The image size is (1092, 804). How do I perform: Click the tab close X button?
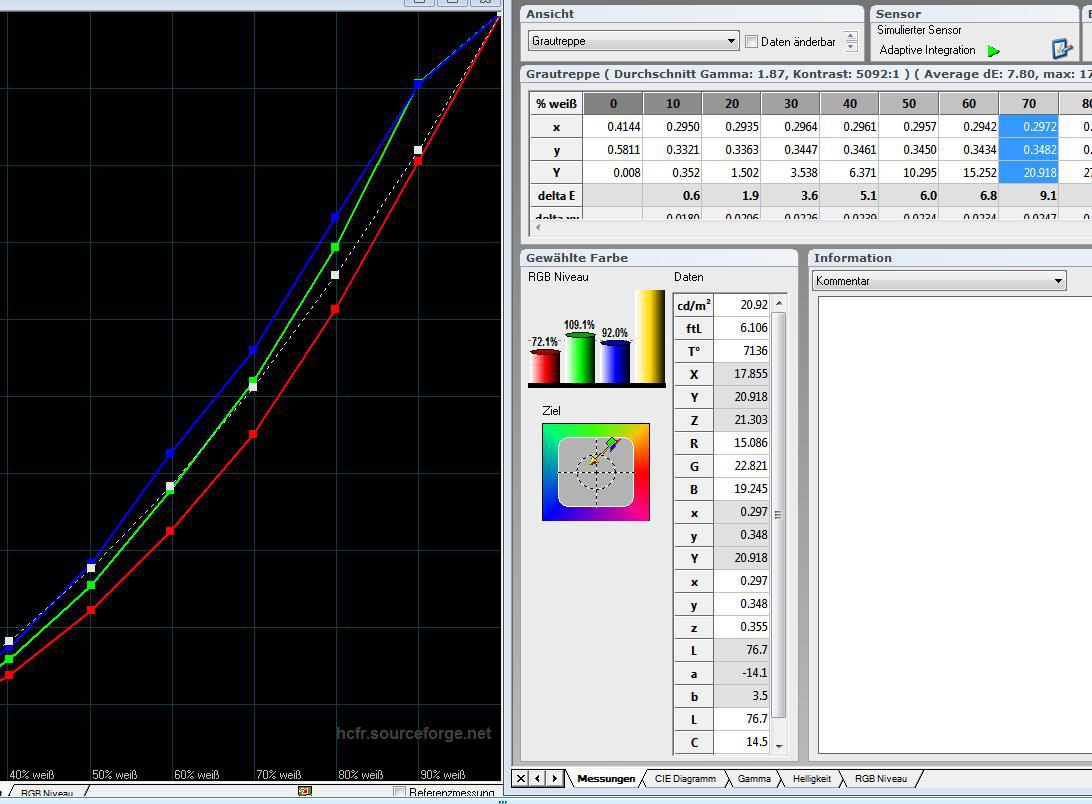(x=520, y=778)
